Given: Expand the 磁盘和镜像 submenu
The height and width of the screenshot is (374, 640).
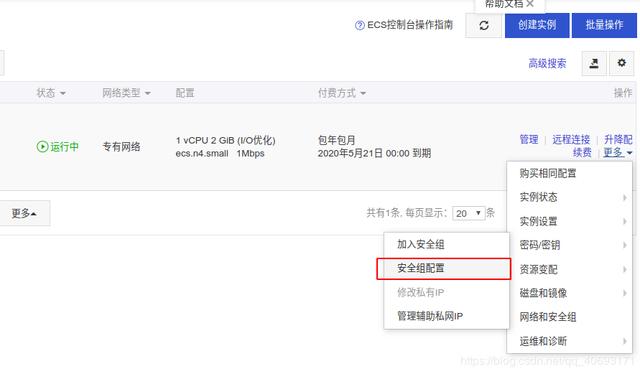Looking at the screenshot, I should 569,293.
